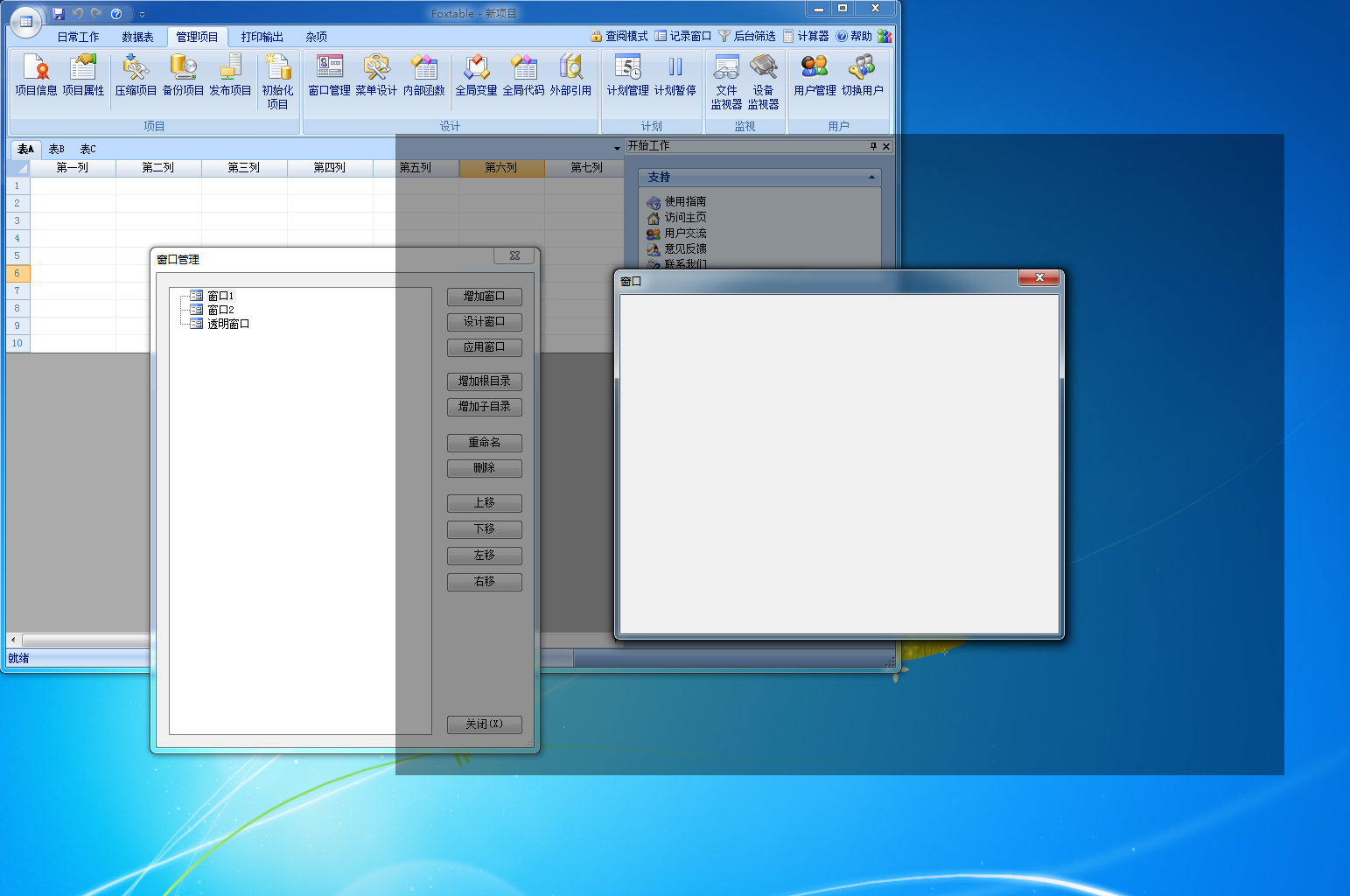Click the 左移 button
Screen dimensions: 1350x896
click(x=484, y=556)
